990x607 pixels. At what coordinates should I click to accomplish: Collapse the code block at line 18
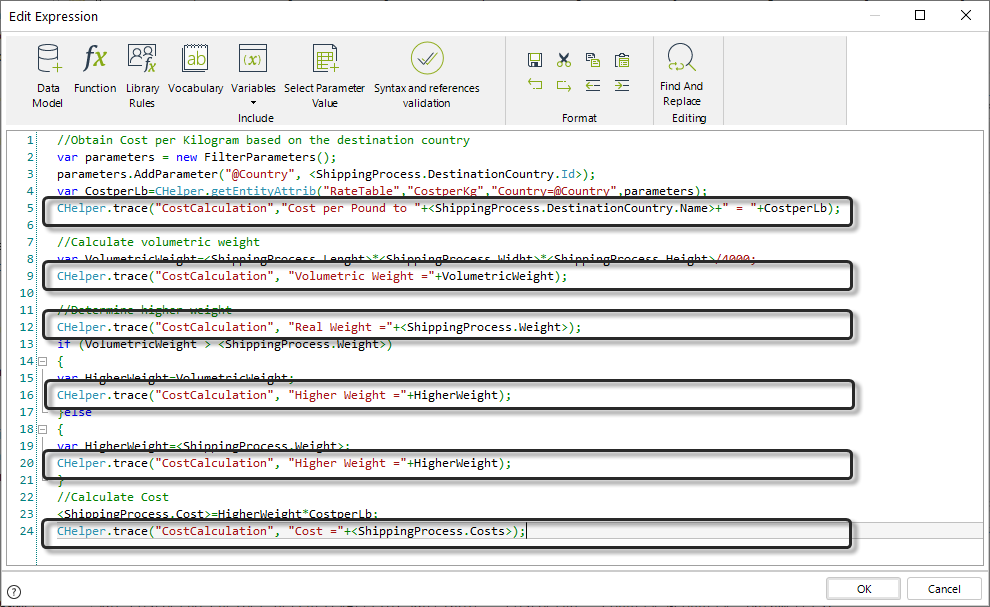(x=43, y=430)
